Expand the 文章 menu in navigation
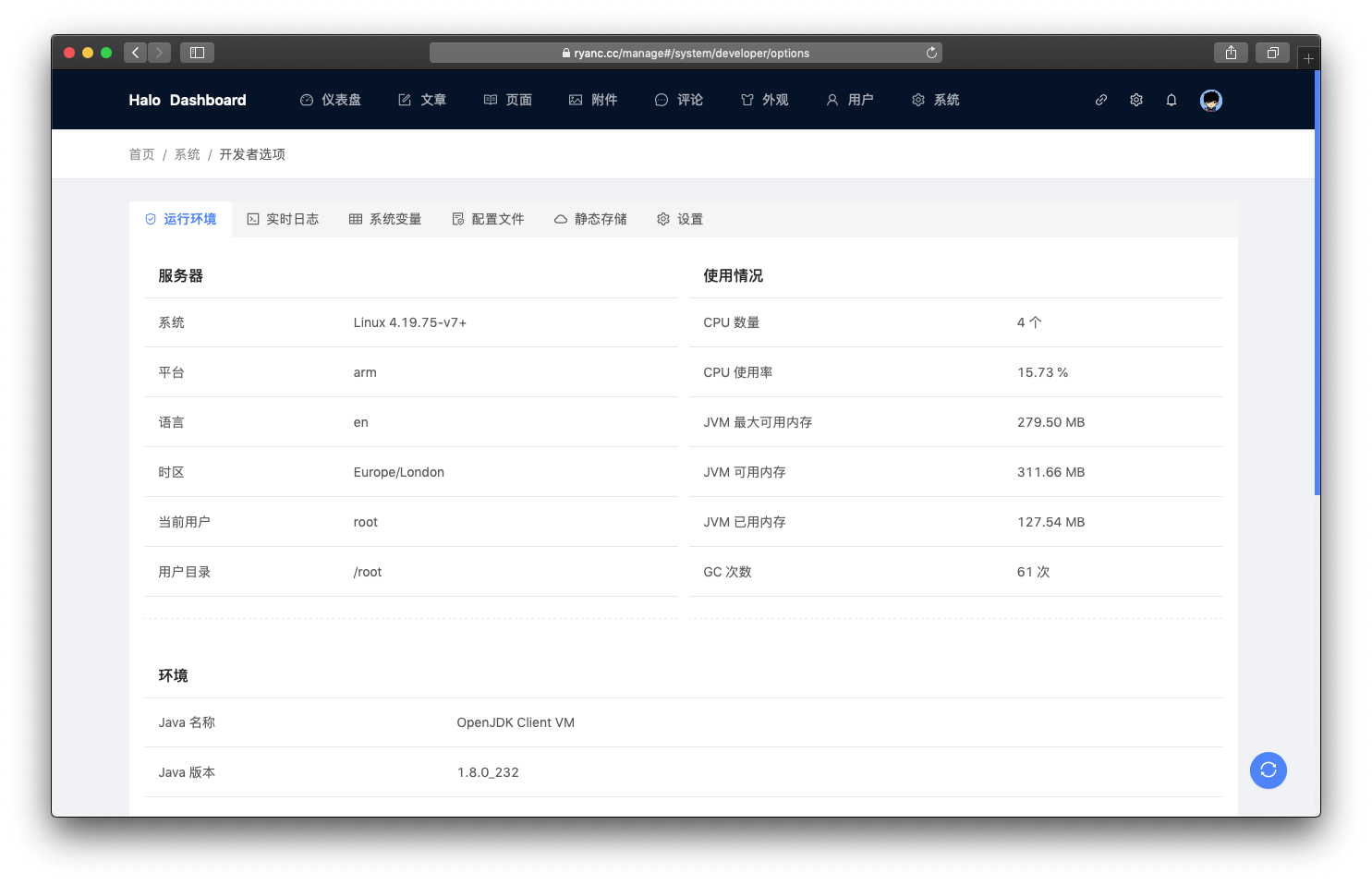The image size is (1372, 885). pyautogui.click(x=422, y=100)
